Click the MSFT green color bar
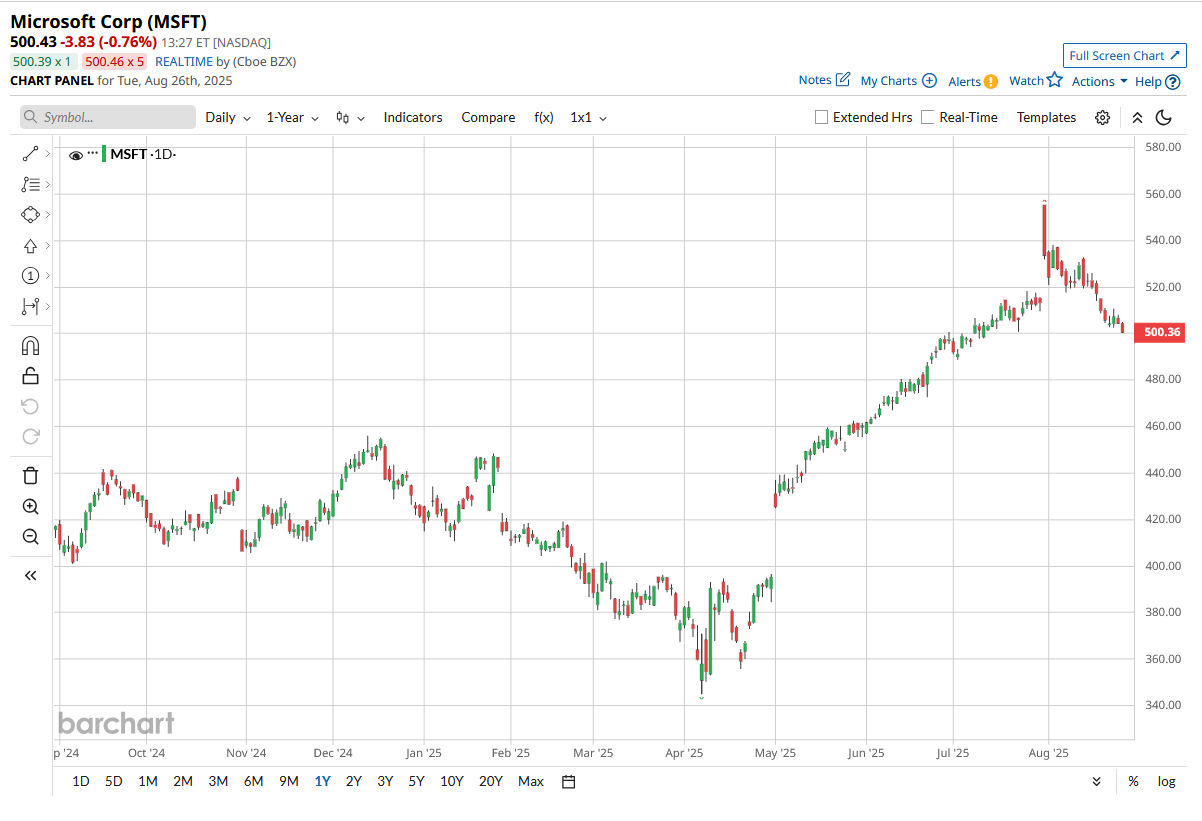The height and width of the screenshot is (821, 1202). click(x=104, y=154)
